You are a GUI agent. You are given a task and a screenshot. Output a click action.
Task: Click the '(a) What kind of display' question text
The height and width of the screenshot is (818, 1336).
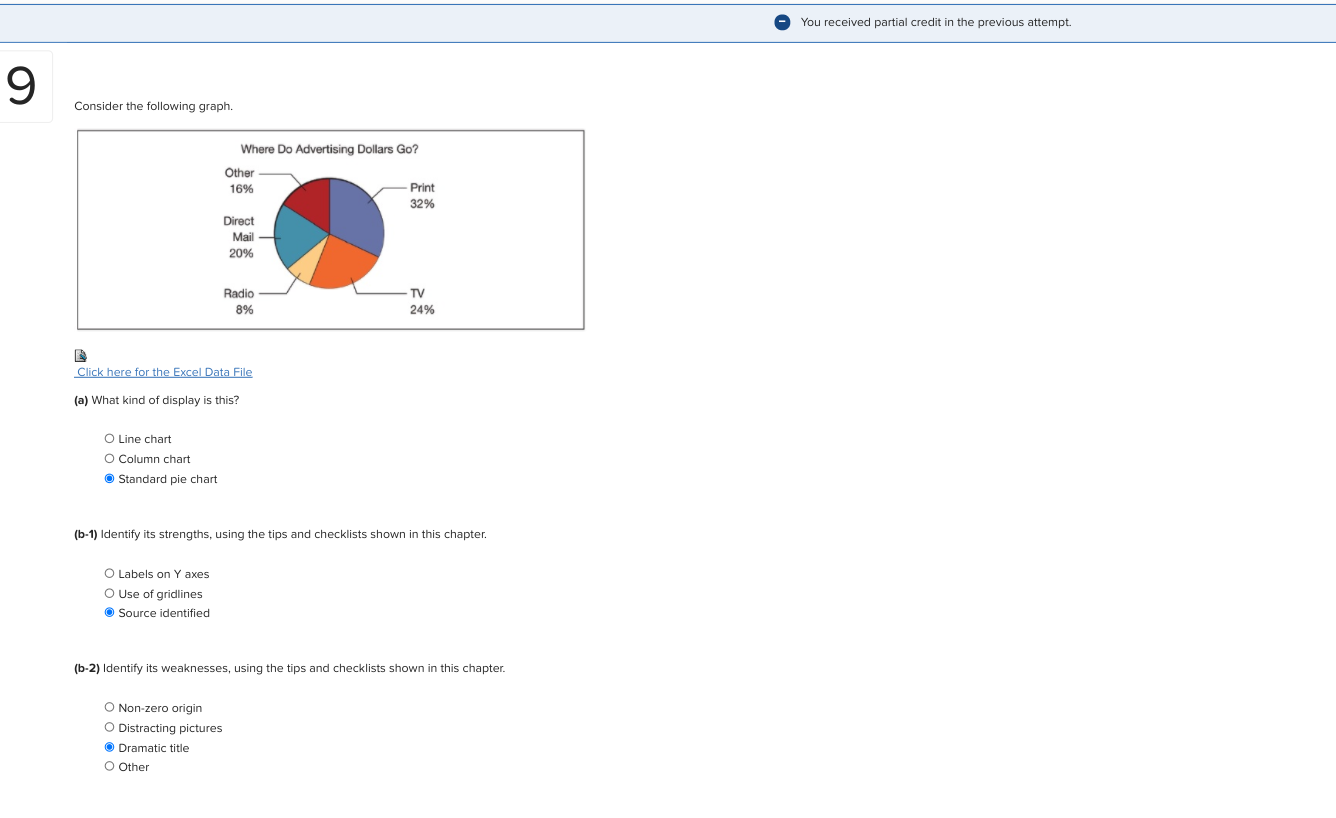[x=157, y=400]
